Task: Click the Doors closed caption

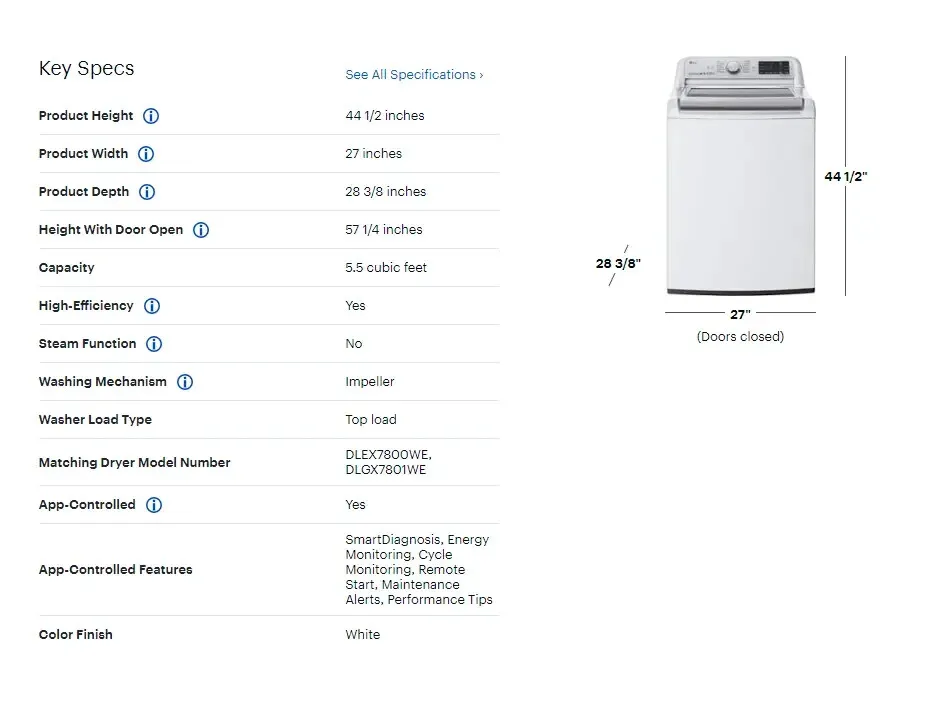Action: [x=740, y=337]
